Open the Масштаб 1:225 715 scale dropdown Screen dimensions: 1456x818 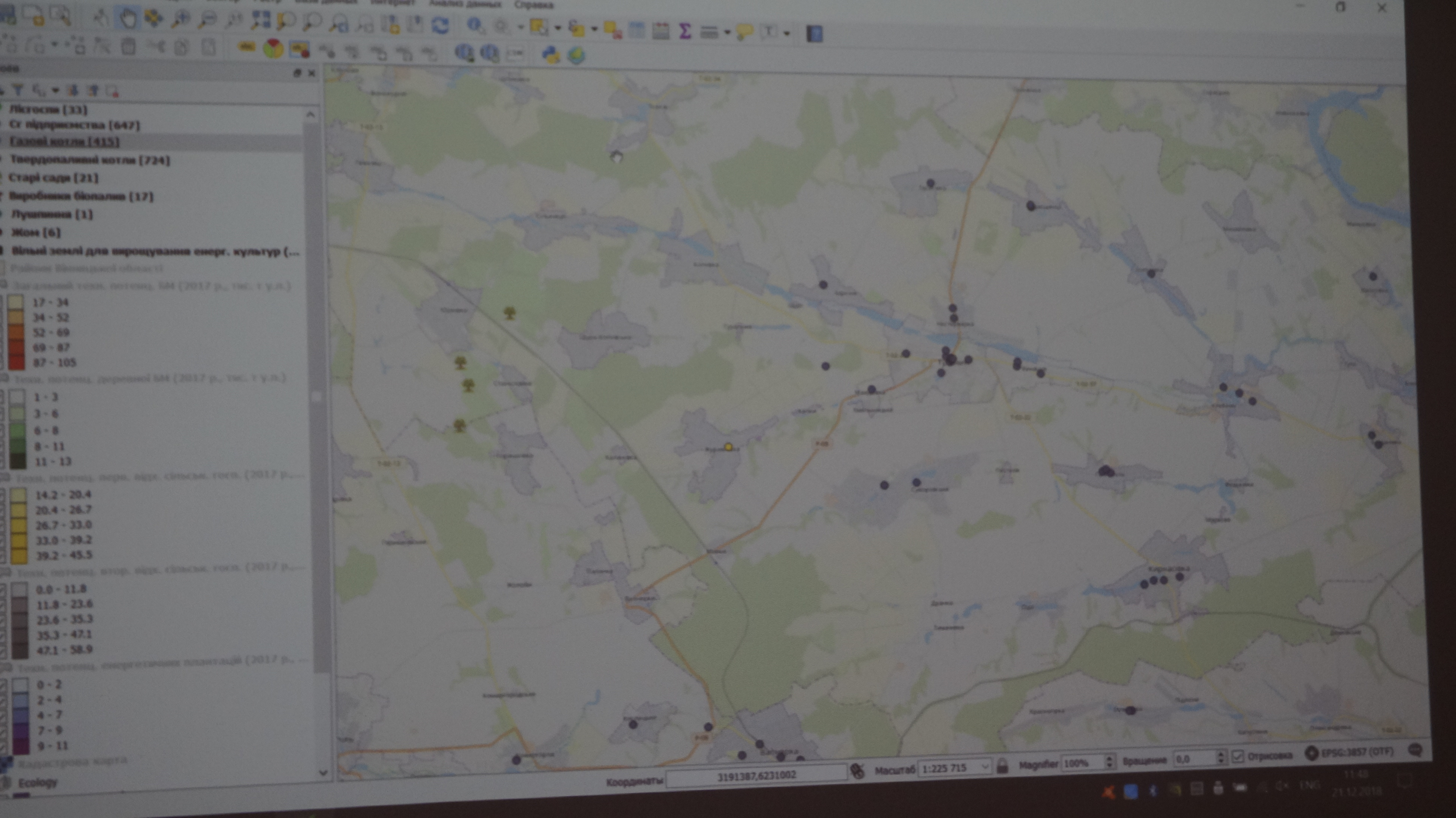click(984, 766)
